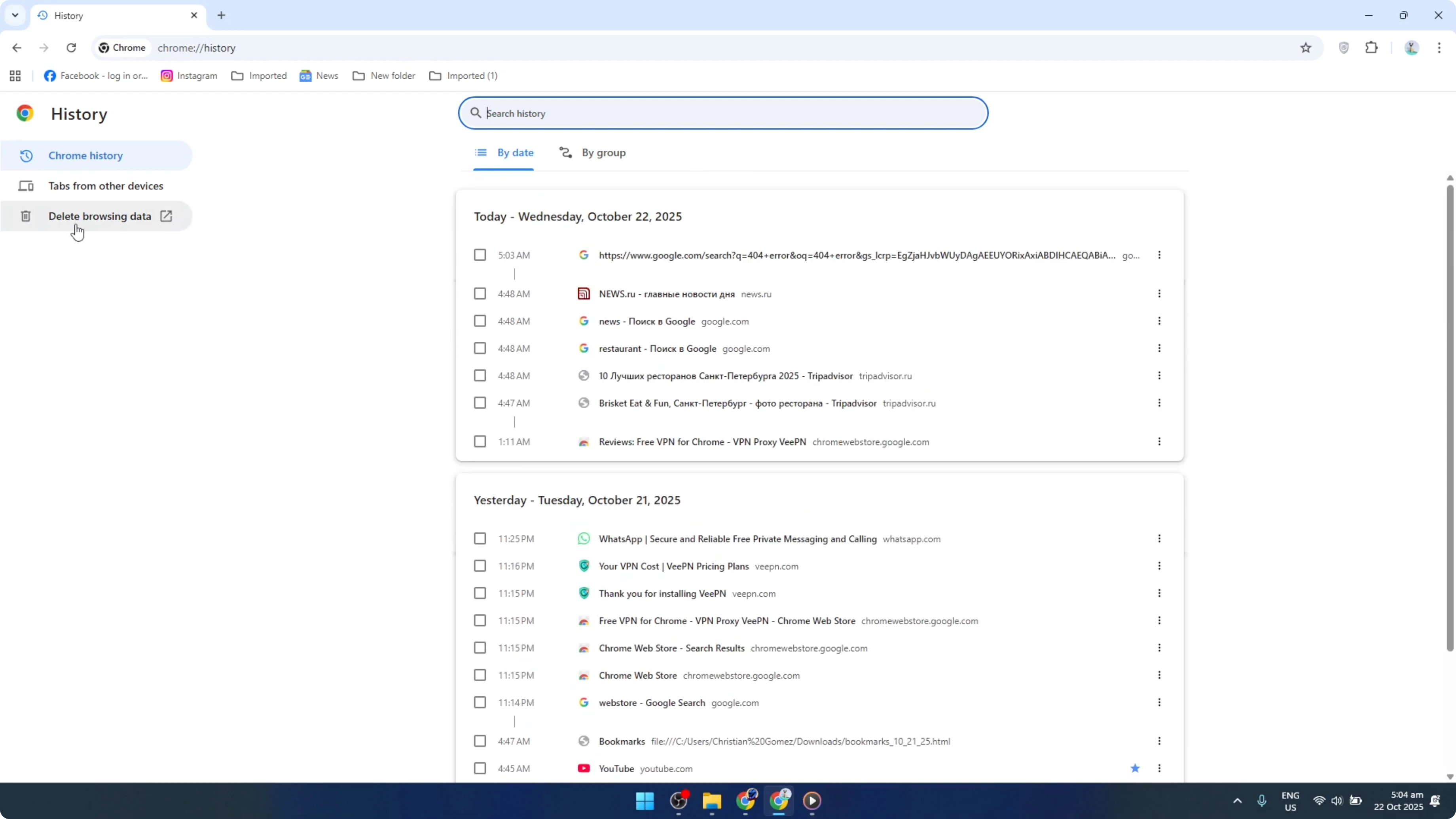Click the bookmark star in the address bar

(1306, 47)
